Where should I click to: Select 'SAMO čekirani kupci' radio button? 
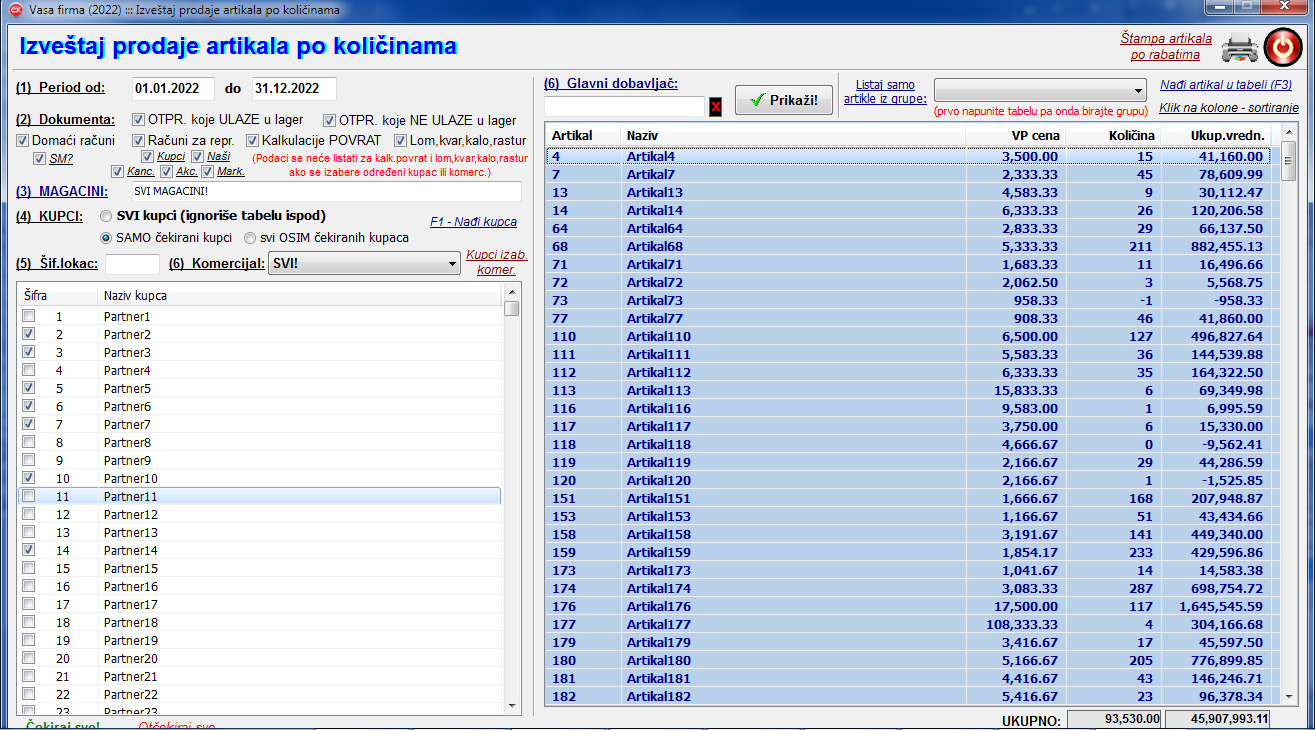tap(106, 238)
